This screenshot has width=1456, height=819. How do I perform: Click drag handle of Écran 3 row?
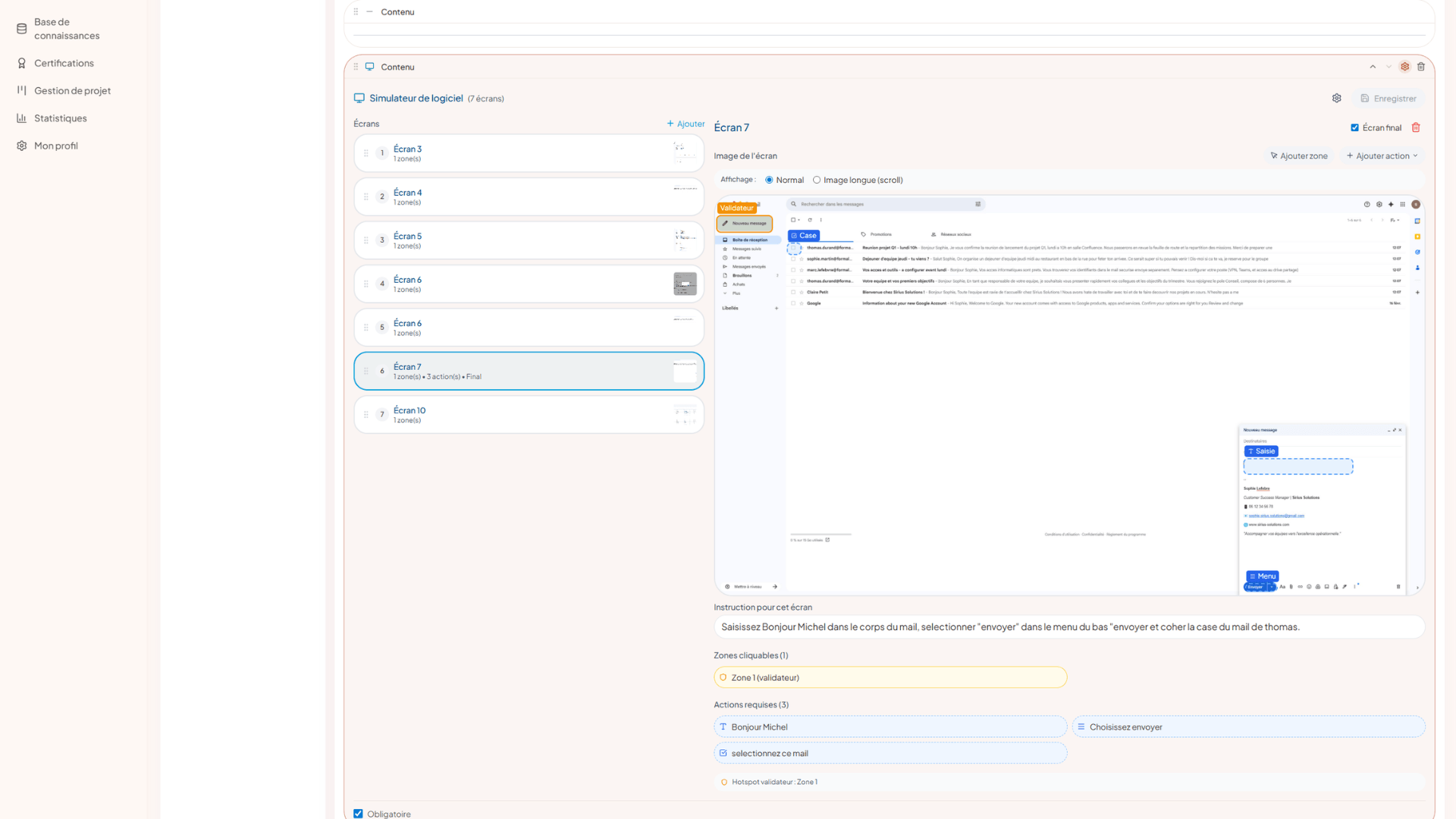point(366,153)
